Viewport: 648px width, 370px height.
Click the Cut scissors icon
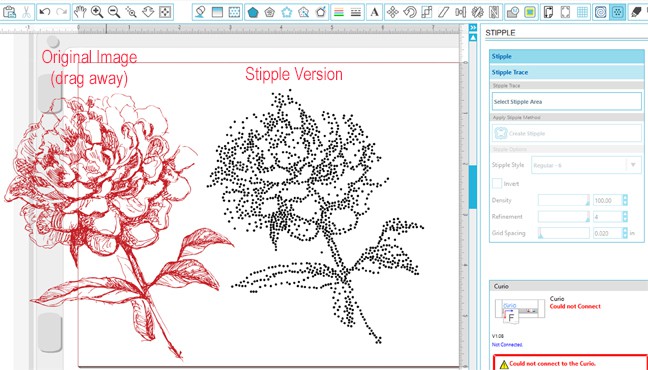(26, 12)
